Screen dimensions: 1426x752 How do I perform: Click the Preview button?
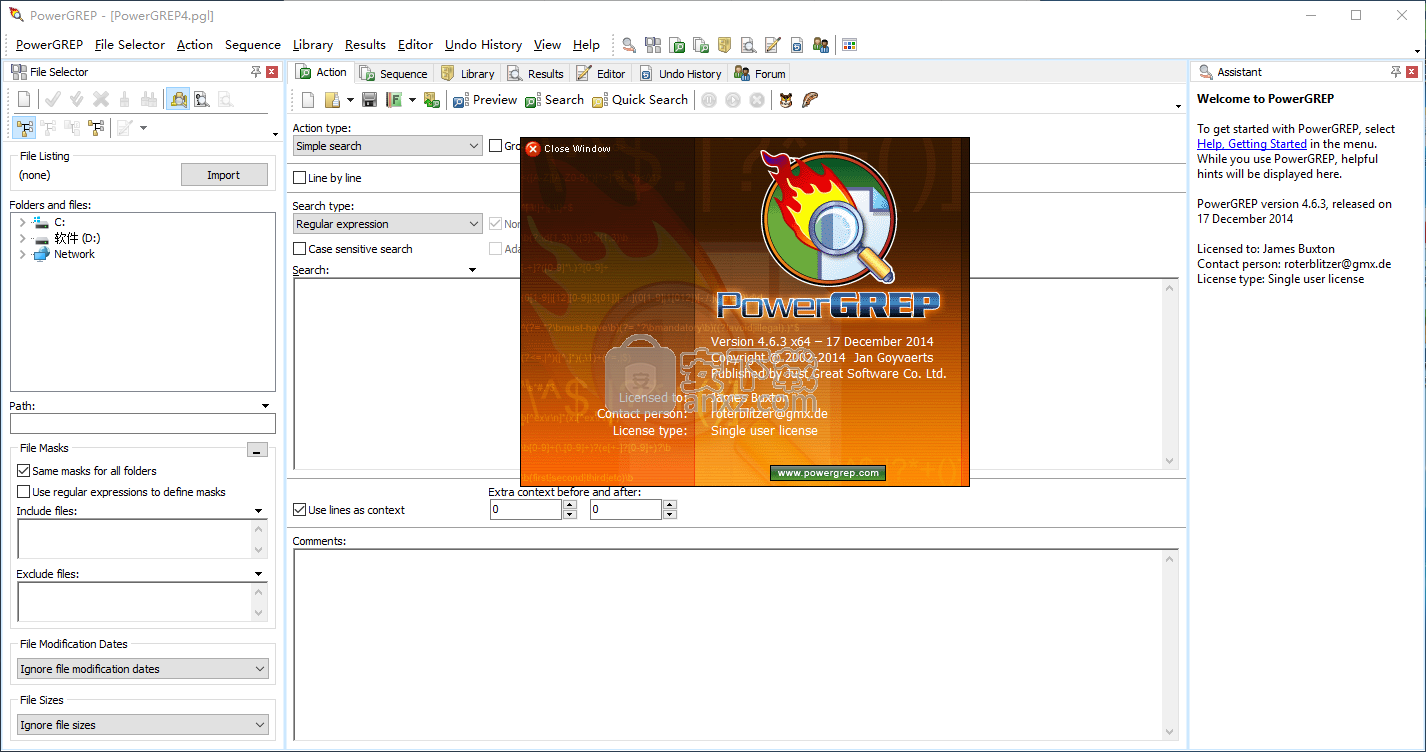[485, 100]
